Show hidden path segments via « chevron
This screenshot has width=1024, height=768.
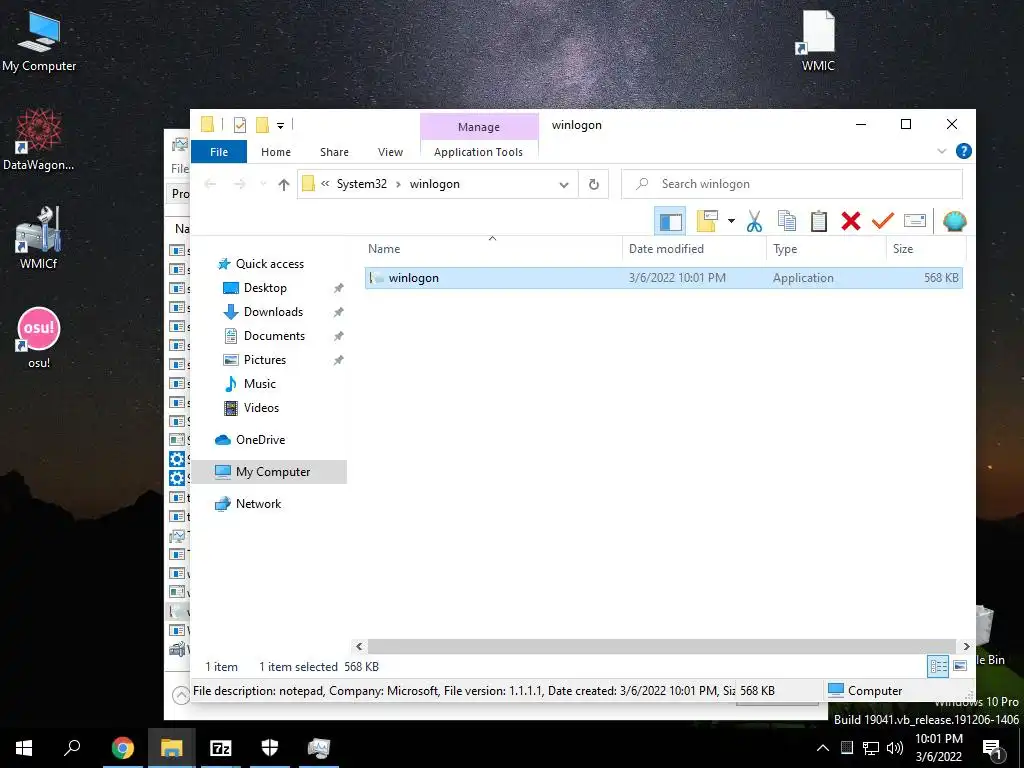tap(325, 184)
